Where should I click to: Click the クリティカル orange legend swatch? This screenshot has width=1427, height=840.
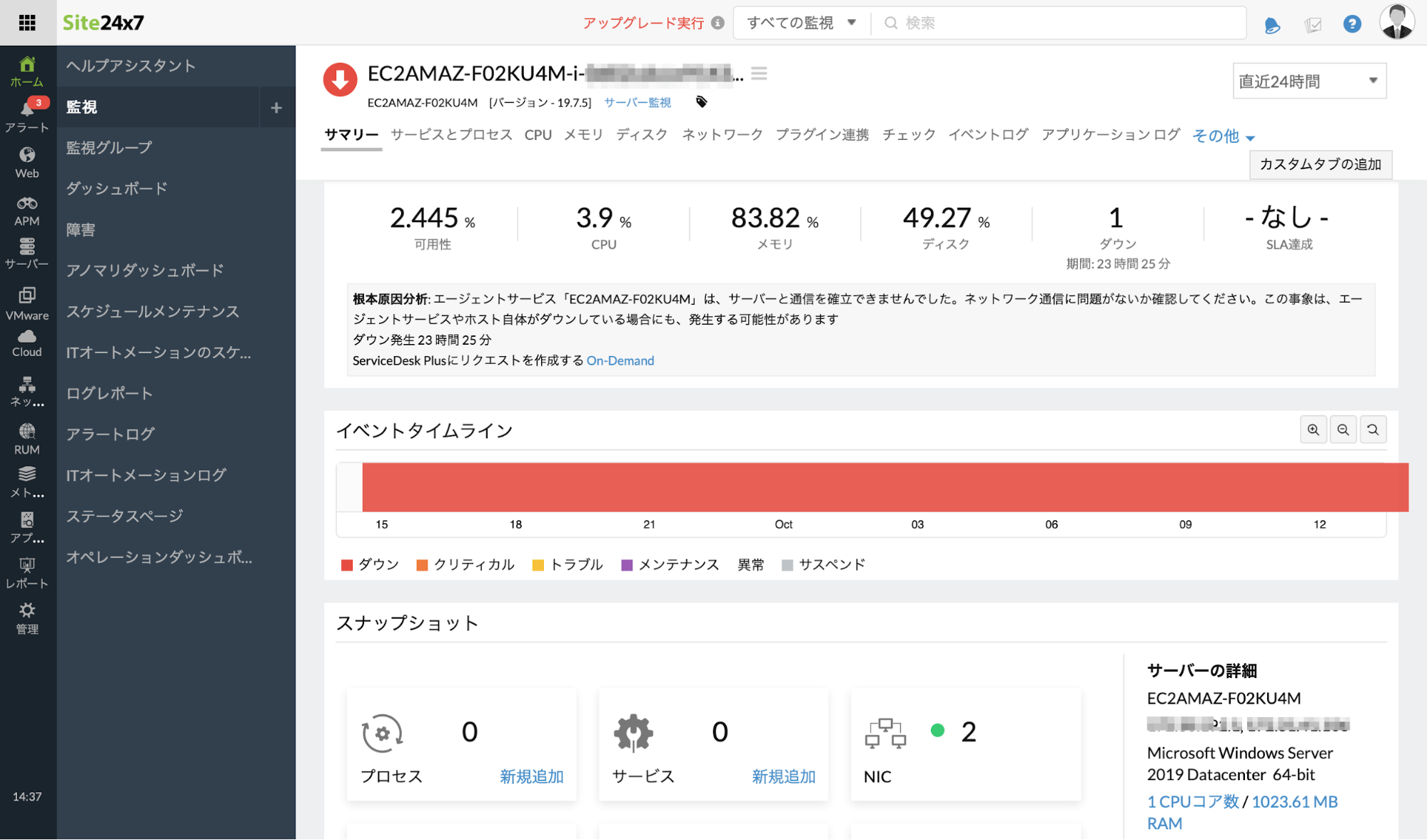(x=422, y=565)
